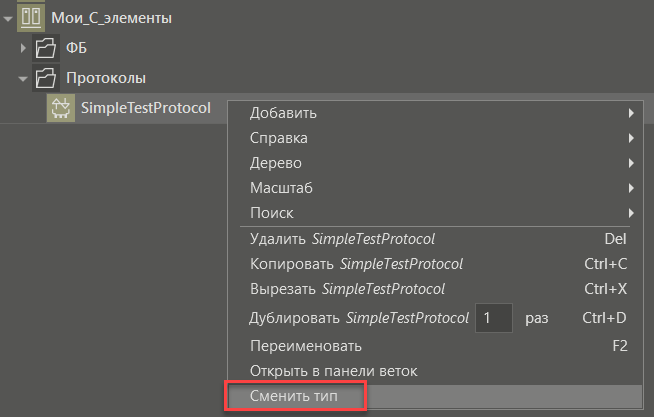The width and height of the screenshot is (654, 417).
Task: Collapse the Мои_С_элементы tree node
Action: (8, 18)
